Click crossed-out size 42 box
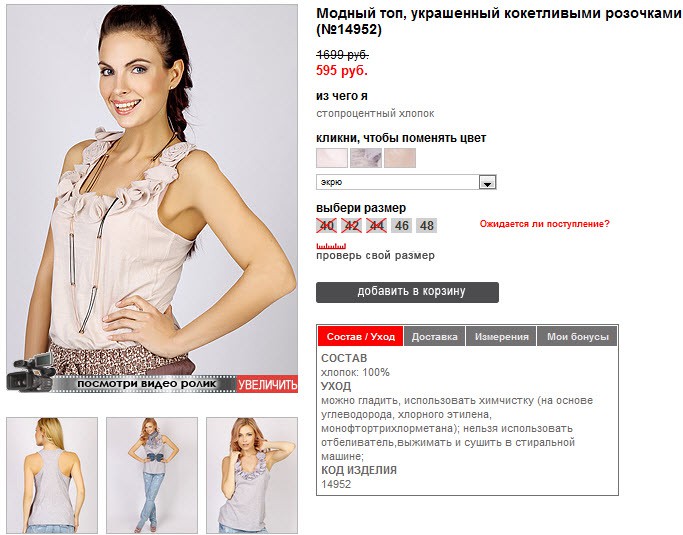 point(352,226)
